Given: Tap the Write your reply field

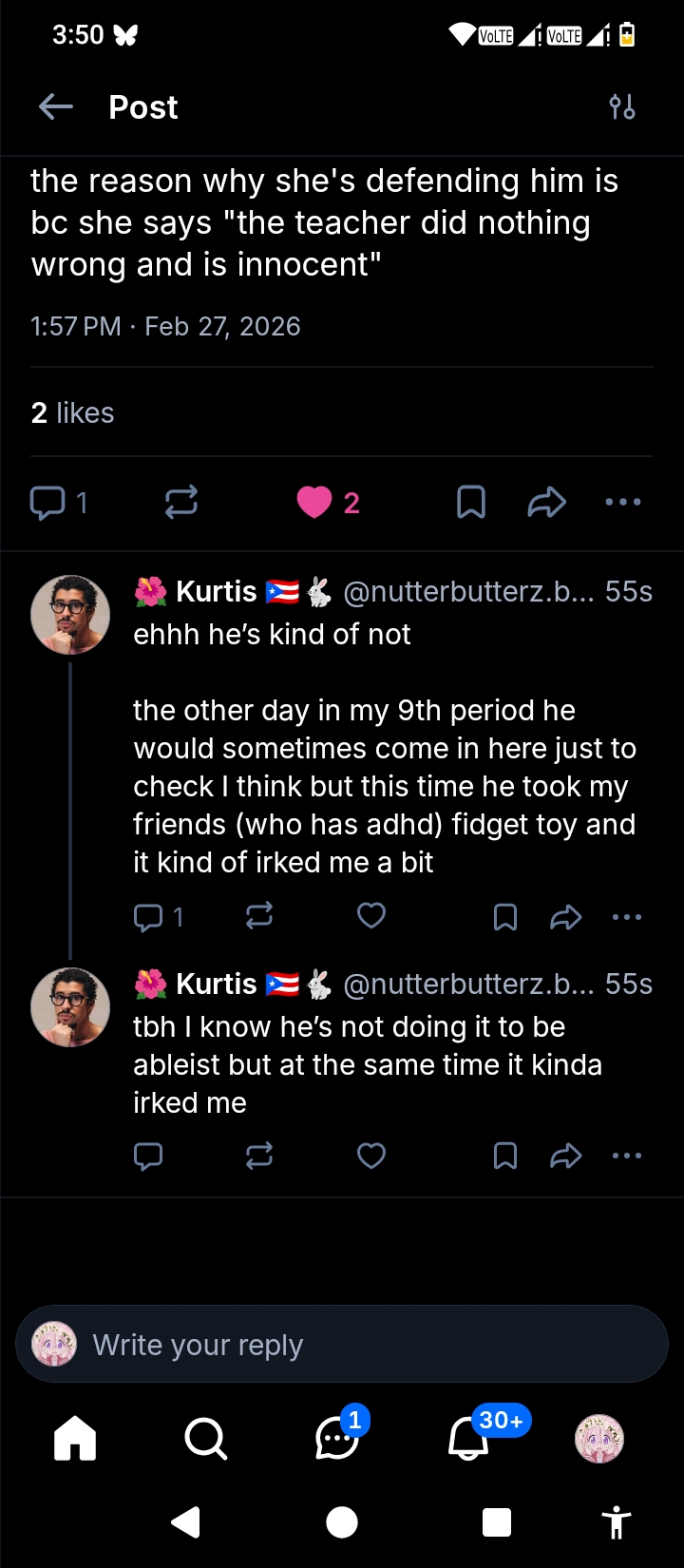Looking at the screenshot, I should pos(342,1345).
